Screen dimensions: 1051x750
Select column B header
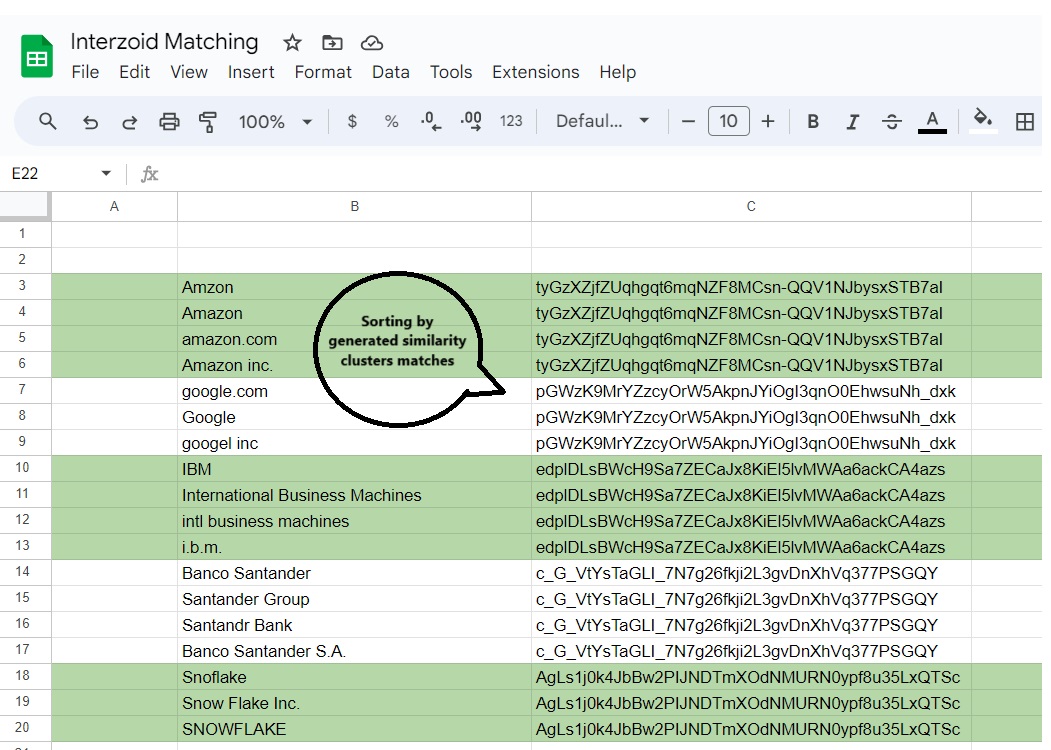coord(355,206)
